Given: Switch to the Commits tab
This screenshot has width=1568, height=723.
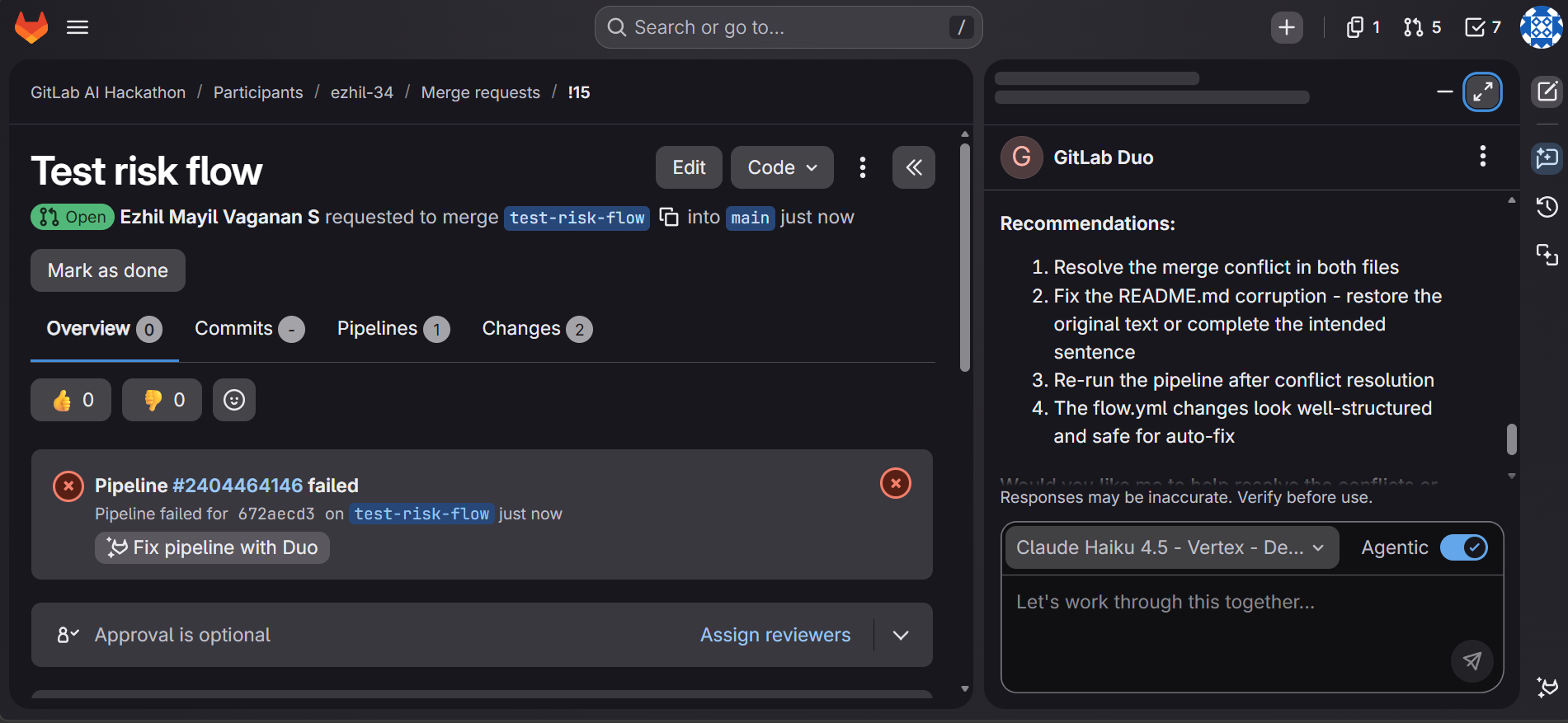Looking at the screenshot, I should [x=250, y=329].
